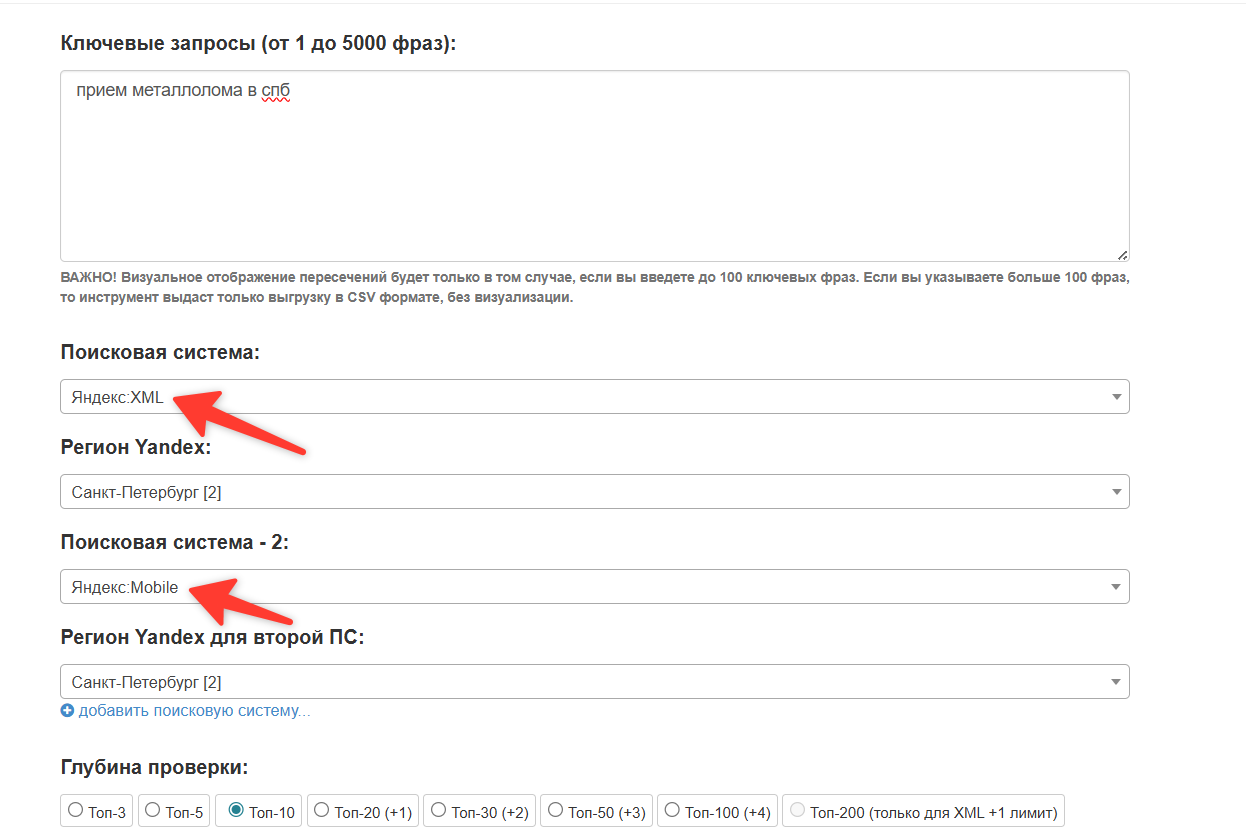Click the добавить поисковую систему link
The width and height of the screenshot is (1246, 835).
194,711
